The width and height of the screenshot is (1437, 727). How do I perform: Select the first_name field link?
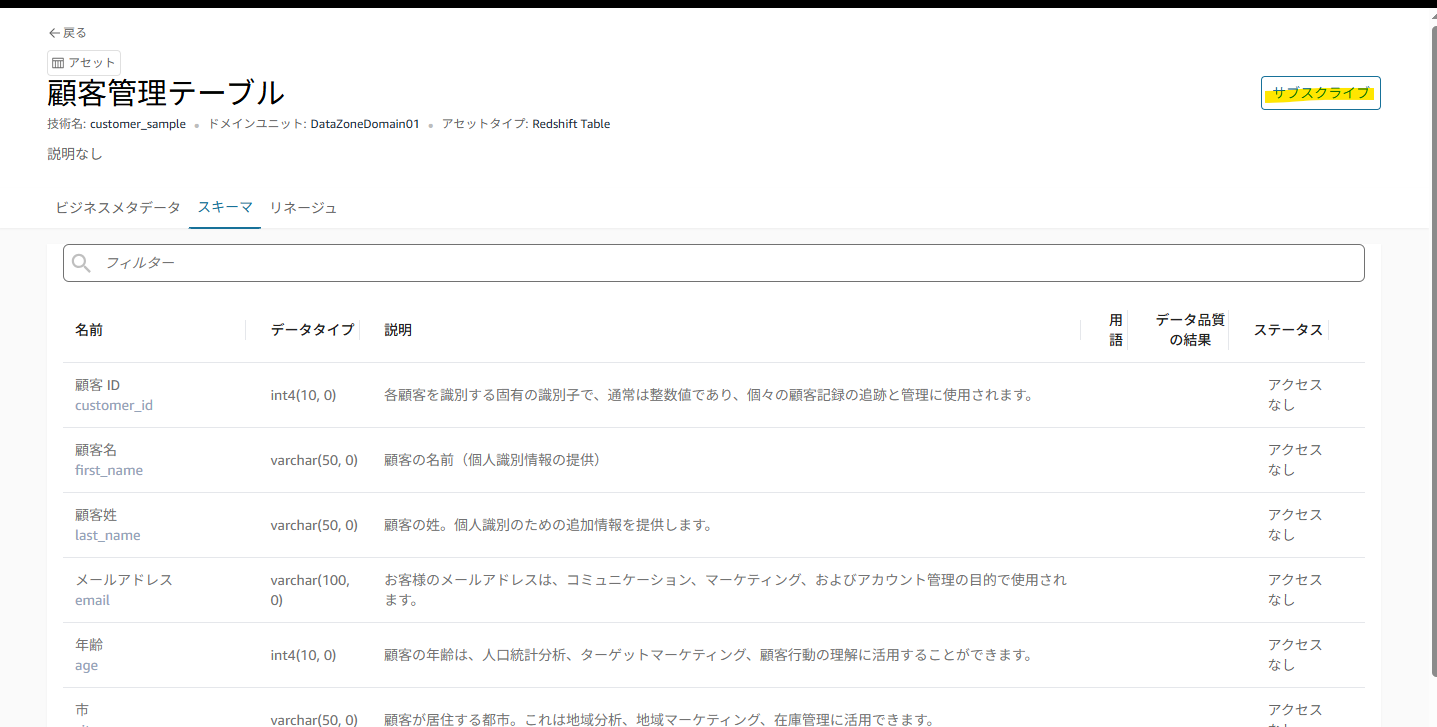(x=108, y=470)
